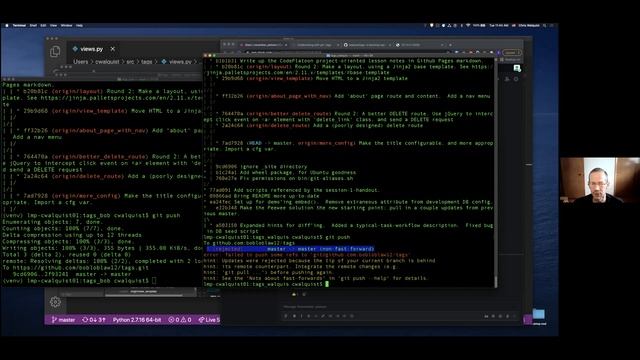
Task: Click the highlighted rejected master line in terminal
Action: click(290, 249)
